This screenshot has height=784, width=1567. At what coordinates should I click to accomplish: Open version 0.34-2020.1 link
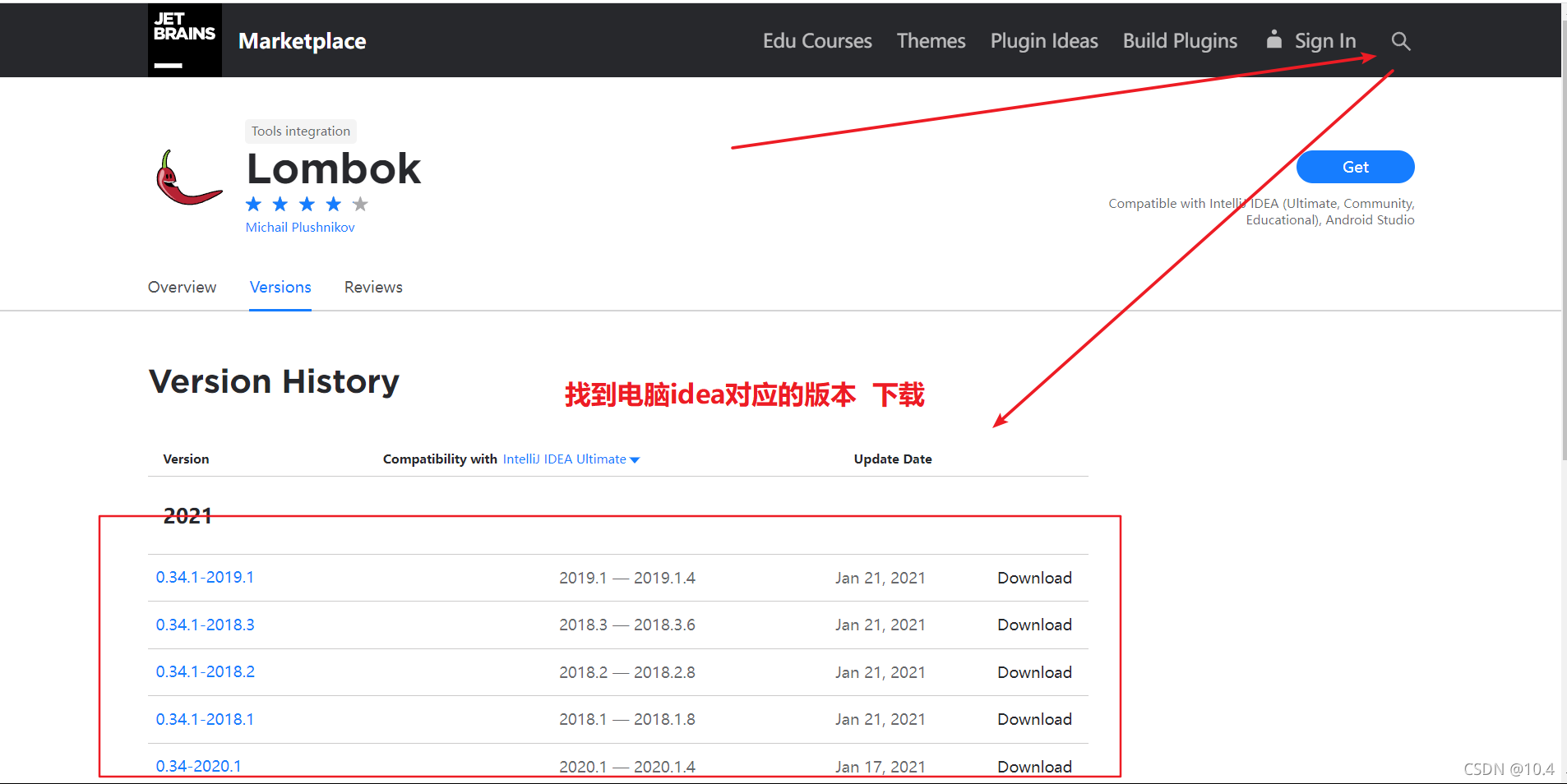(199, 766)
